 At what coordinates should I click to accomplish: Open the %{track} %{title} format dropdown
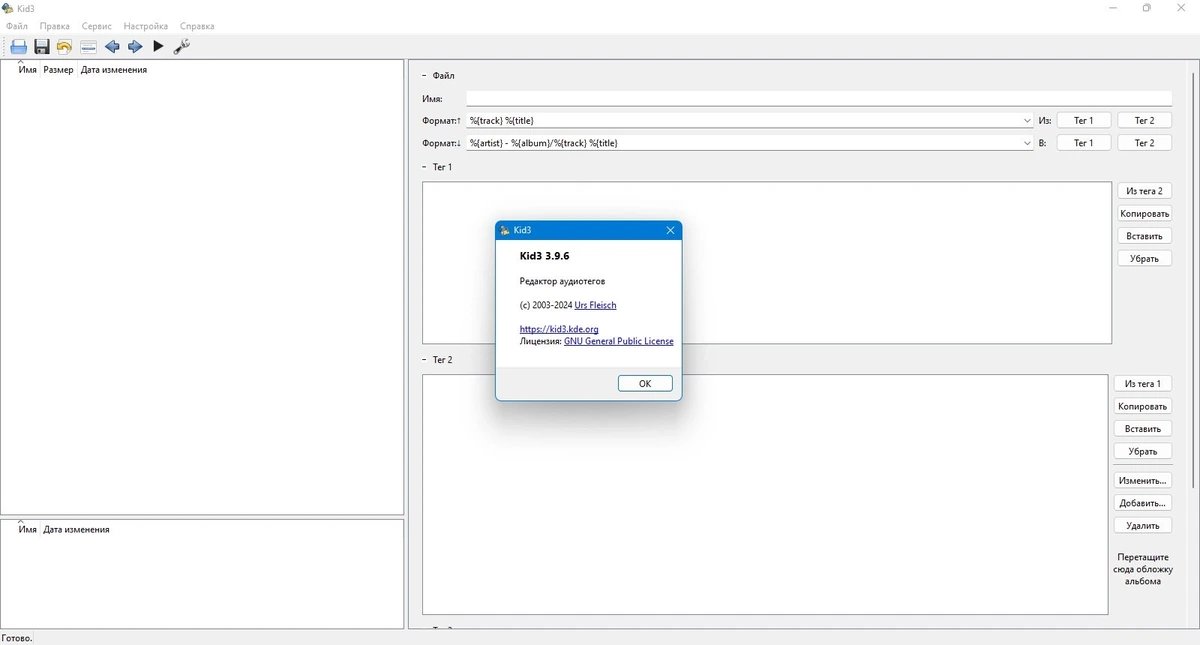click(1027, 121)
